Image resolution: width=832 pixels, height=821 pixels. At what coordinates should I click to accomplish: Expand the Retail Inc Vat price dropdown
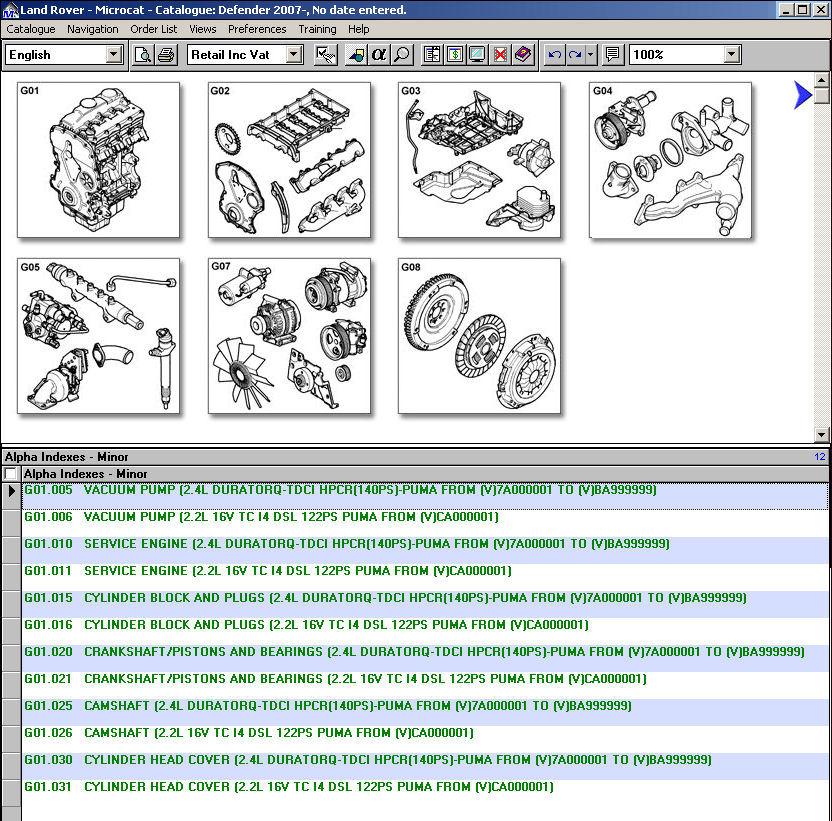click(x=293, y=55)
